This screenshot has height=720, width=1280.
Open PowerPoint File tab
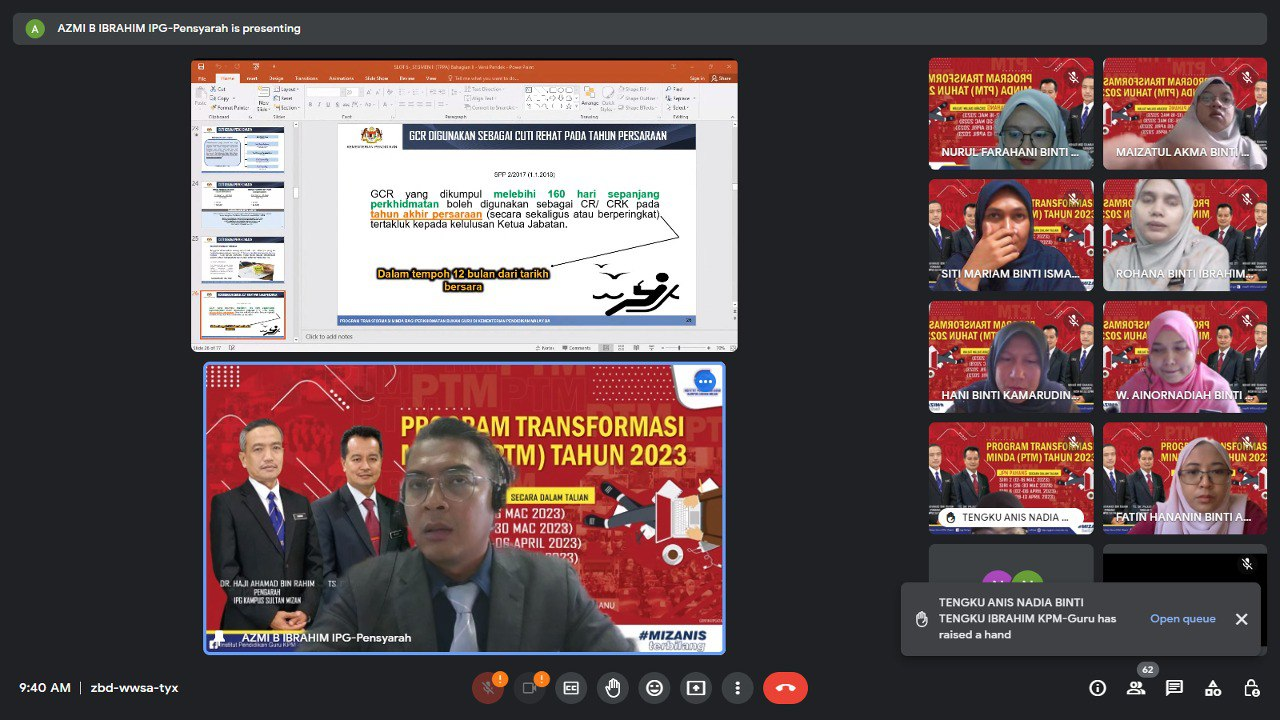[202, 78]
